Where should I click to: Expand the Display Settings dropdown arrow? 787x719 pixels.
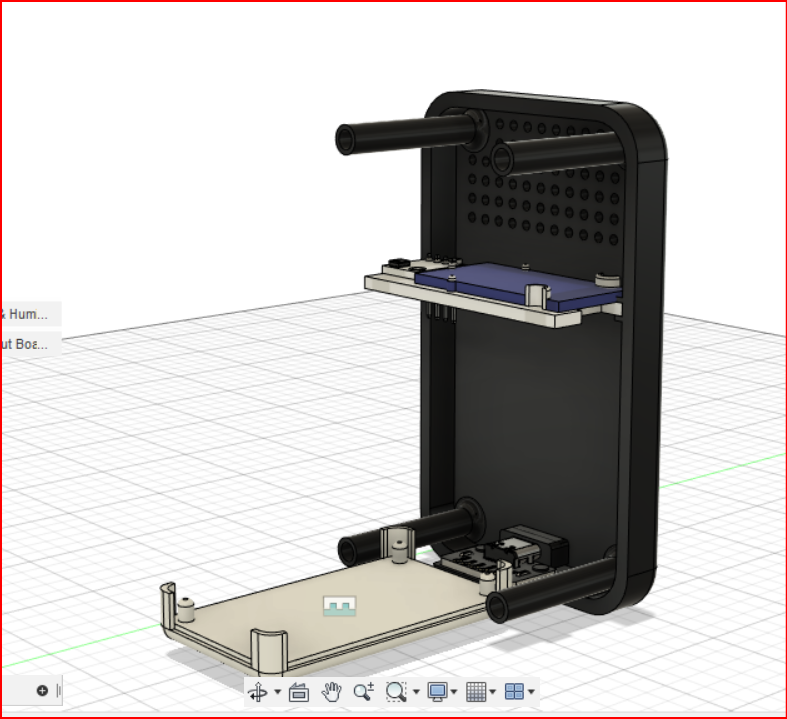pyautogui.click(x=454, y=692)
